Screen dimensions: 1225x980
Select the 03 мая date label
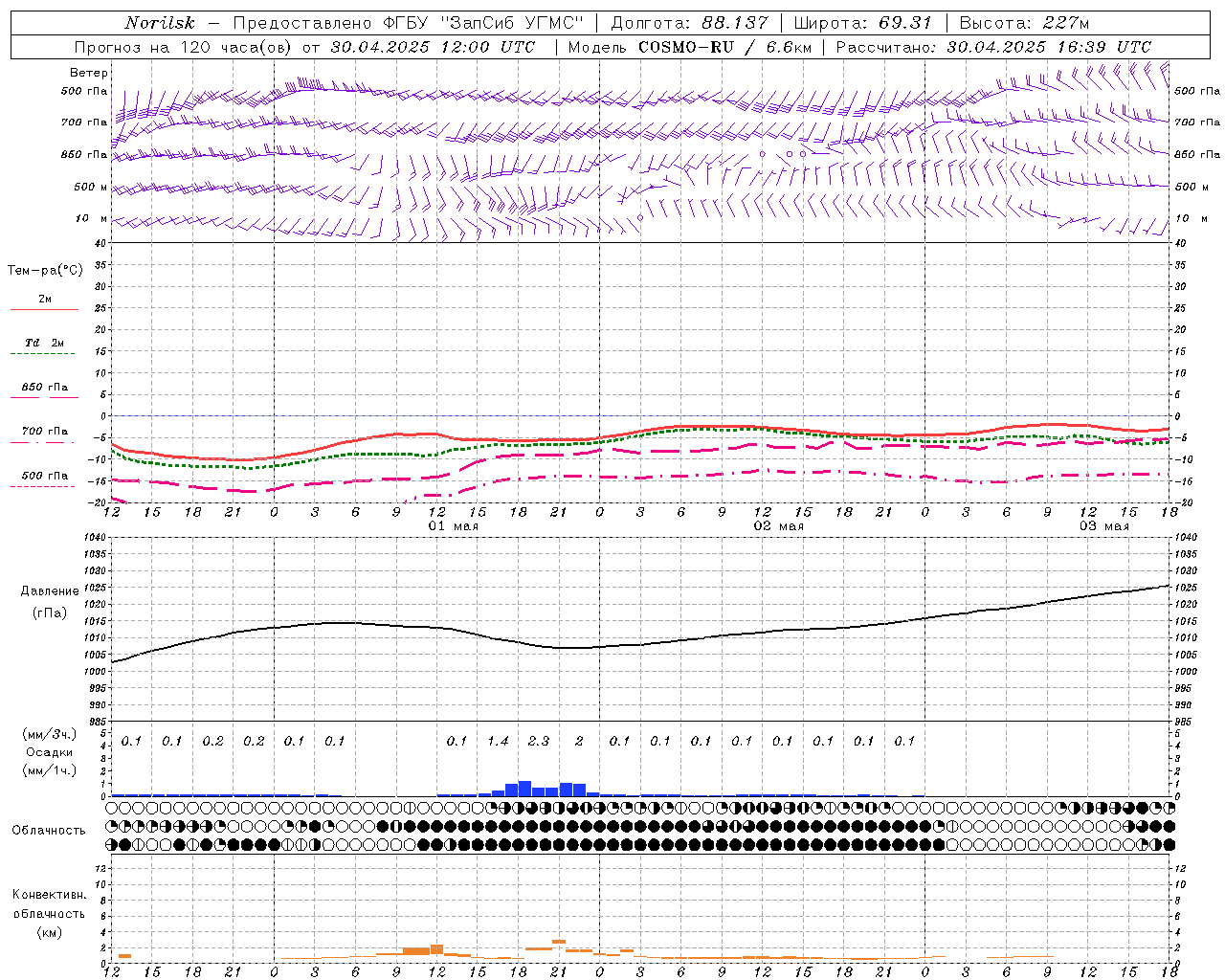click(1103, 526)
